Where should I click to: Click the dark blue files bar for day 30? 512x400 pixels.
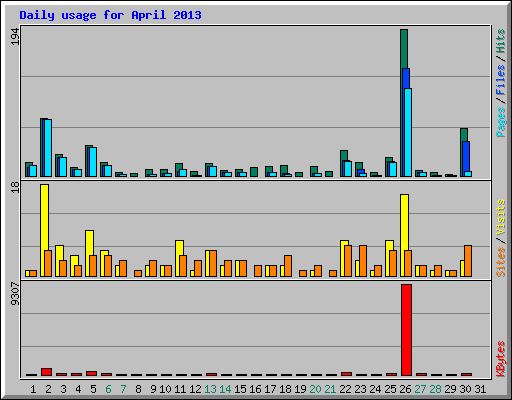point(466,156)
